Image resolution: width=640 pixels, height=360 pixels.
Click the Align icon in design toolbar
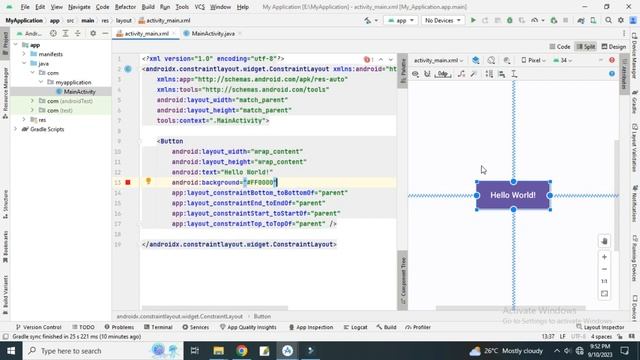pos(502,74)
